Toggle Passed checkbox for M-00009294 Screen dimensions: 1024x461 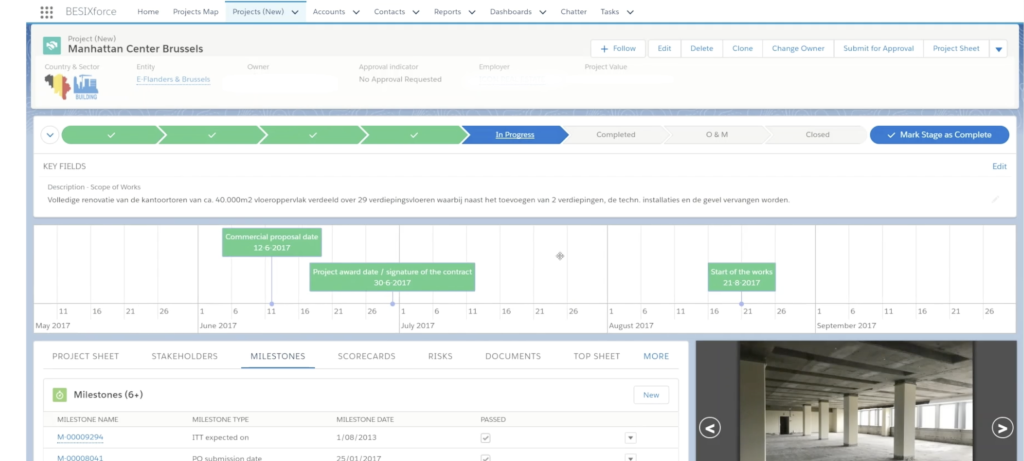click(x=485, y=438)
